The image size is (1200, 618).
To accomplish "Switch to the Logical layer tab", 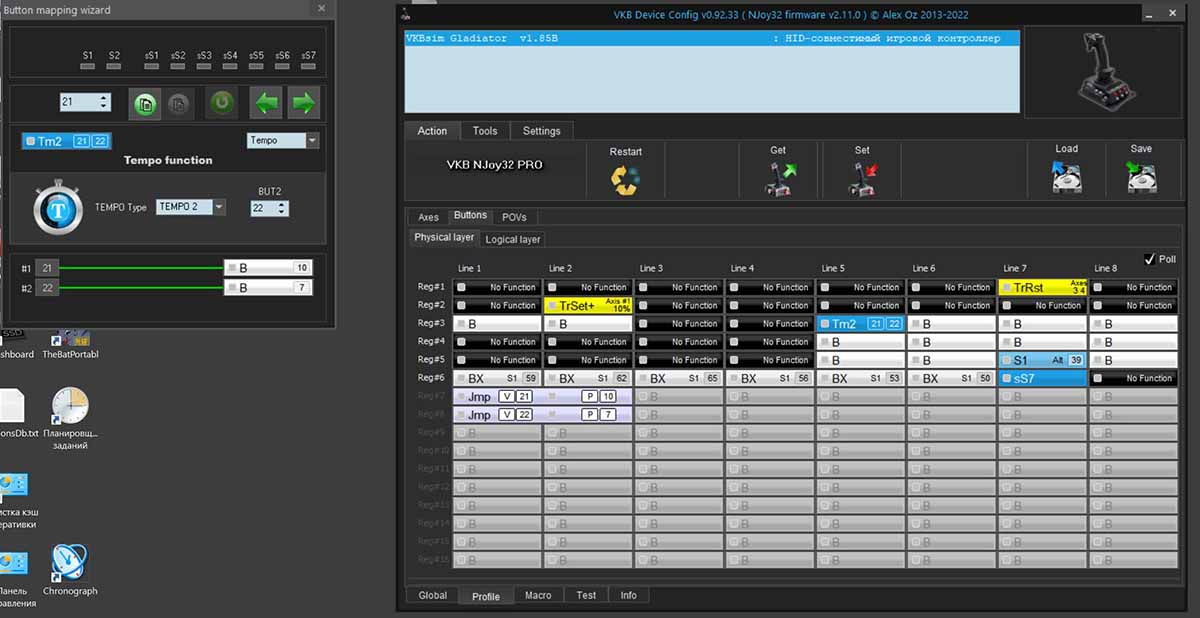I will (513, 239).
